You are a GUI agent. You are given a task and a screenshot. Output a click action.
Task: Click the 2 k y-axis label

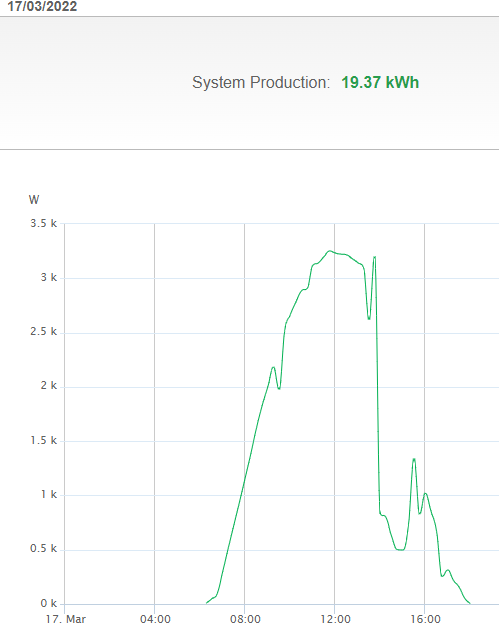coord(49,386)
